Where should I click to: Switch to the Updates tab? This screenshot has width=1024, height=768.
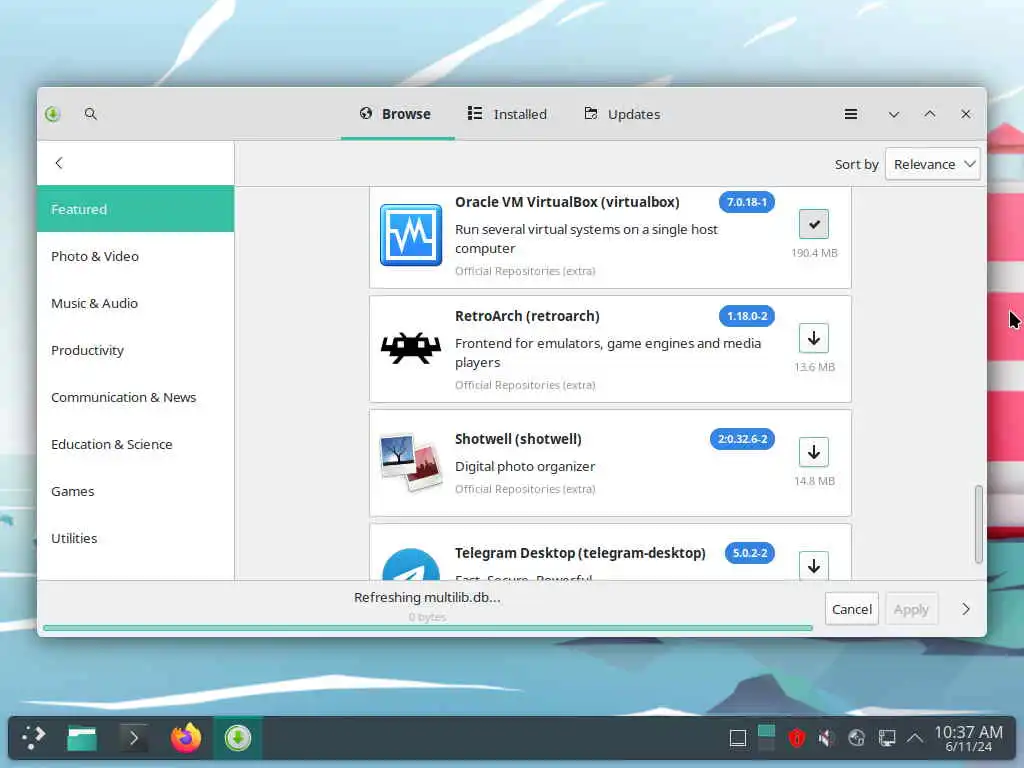click(x=622, y=114)
